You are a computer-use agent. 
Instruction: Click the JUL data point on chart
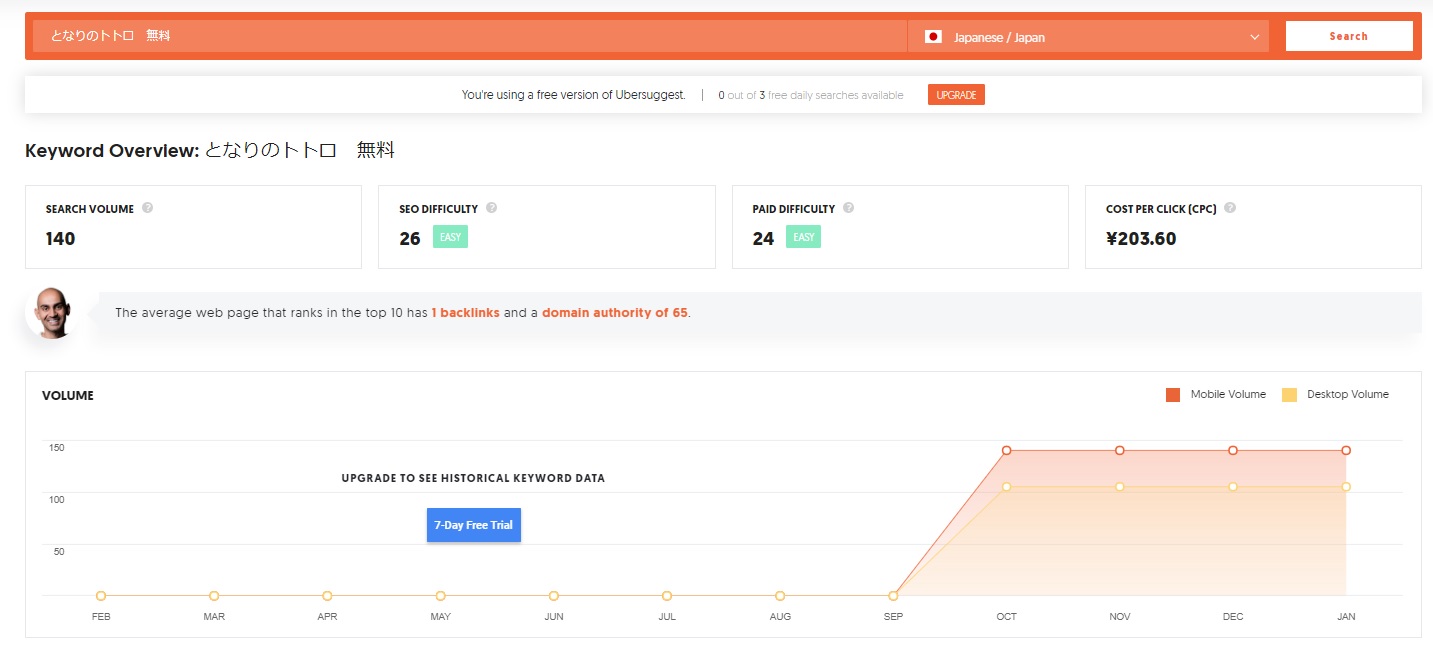(x=667, y=596)
